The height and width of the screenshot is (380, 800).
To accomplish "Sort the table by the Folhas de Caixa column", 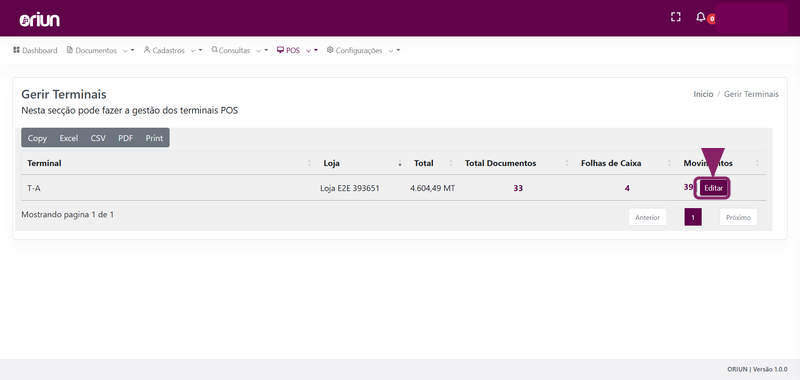I will point(626,163).
